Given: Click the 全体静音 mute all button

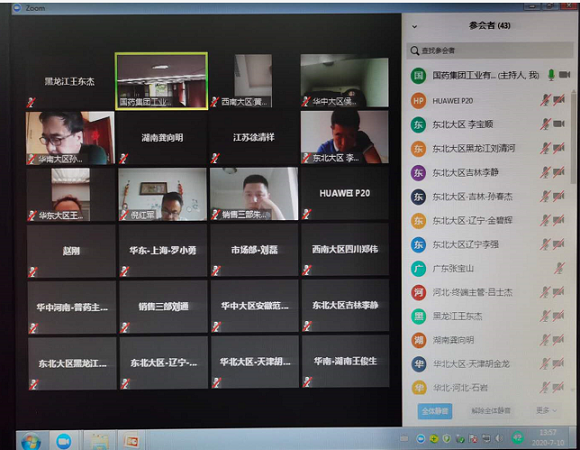Looking at the screenshot, I should 435,411.
